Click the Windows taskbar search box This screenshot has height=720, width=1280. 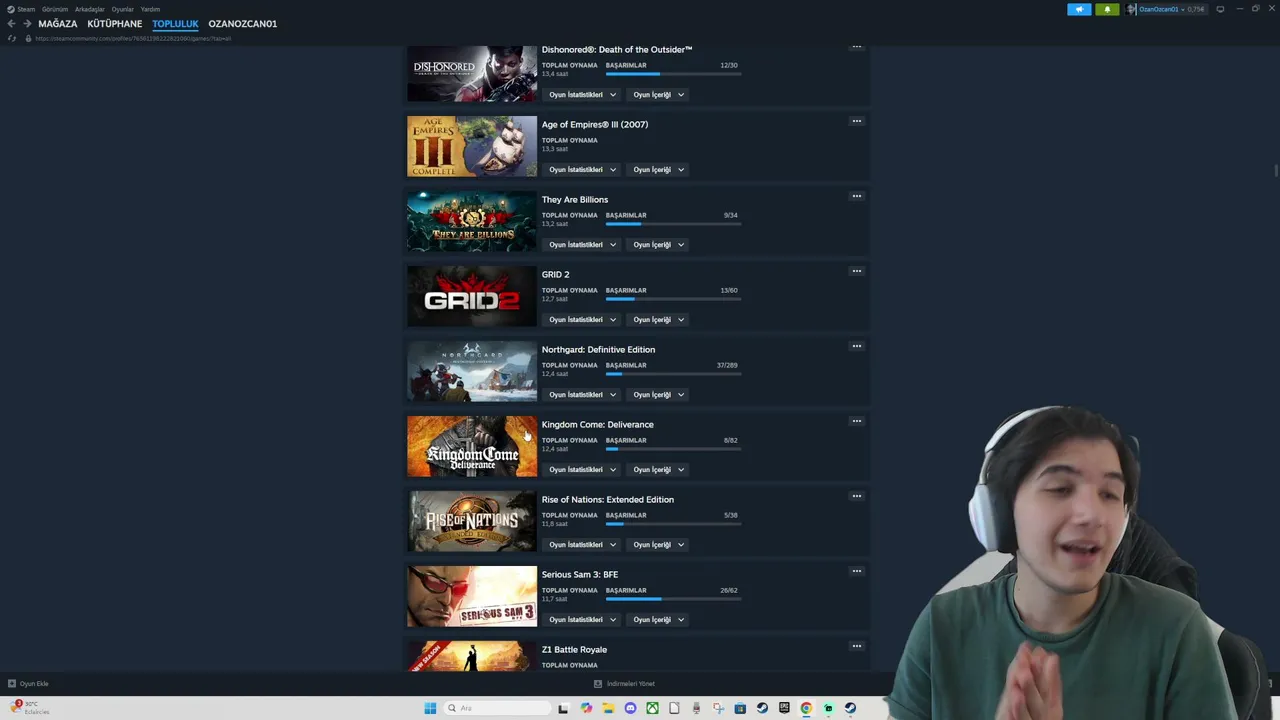pos(497,708)
